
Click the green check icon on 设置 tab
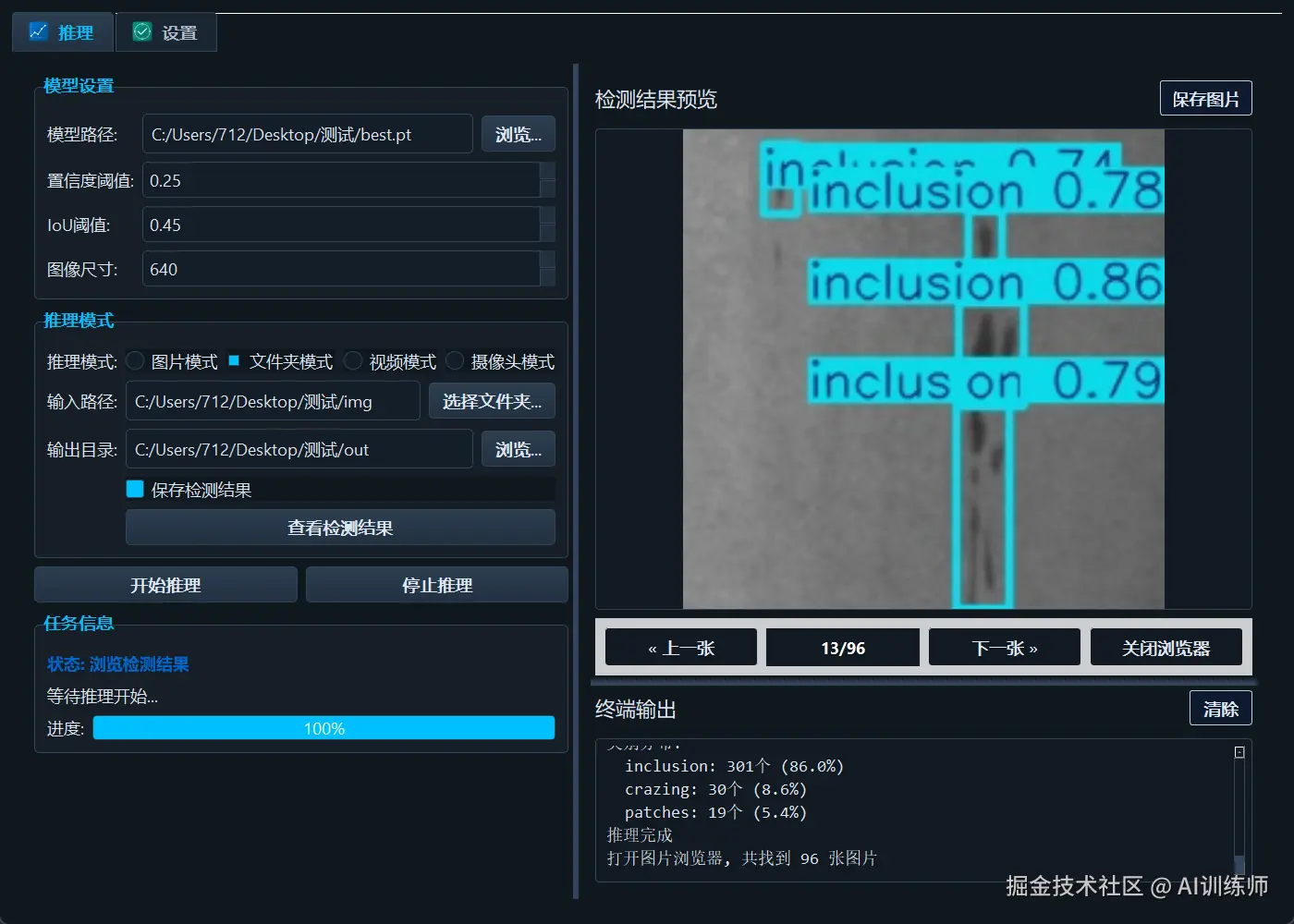140,31
